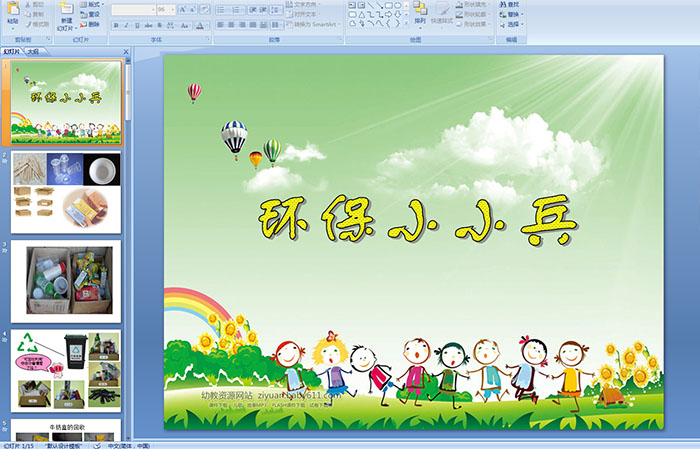Pick the triangle shape from shapes gallery
The image size is (700, 449).
click(361, 15)
